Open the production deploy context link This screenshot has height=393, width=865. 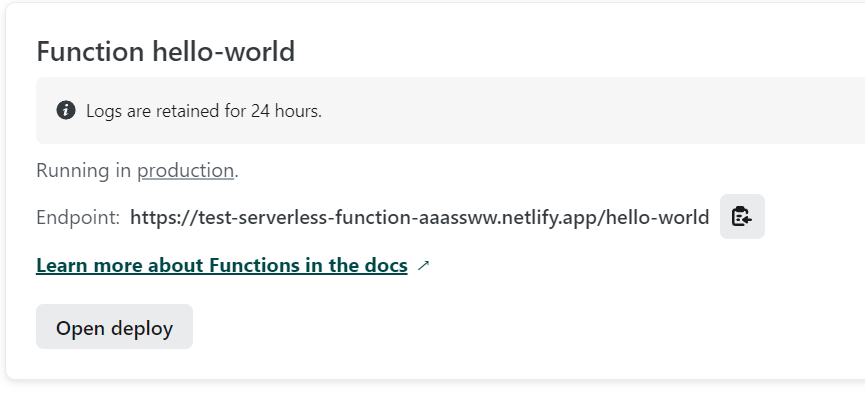tap(185, 171)
